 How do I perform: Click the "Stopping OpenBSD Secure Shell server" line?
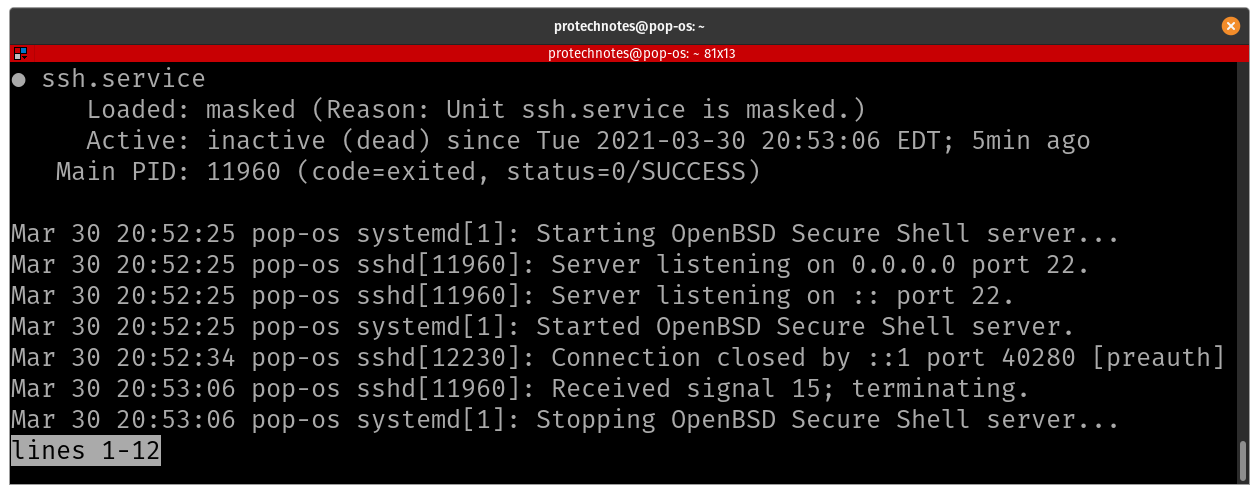[x=565, y=420]
